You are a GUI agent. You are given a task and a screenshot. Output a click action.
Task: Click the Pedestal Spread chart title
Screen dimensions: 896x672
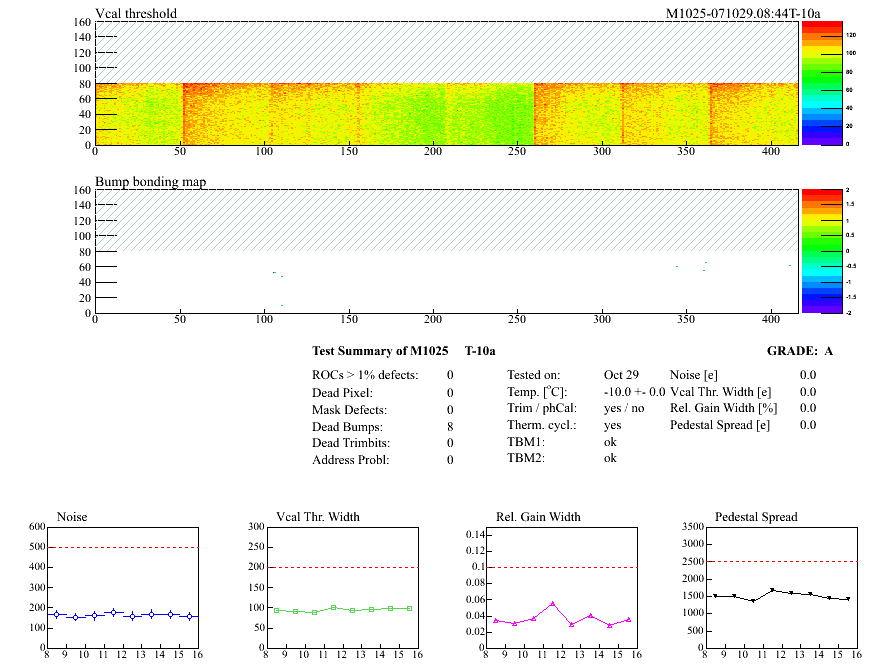(756, 517)
